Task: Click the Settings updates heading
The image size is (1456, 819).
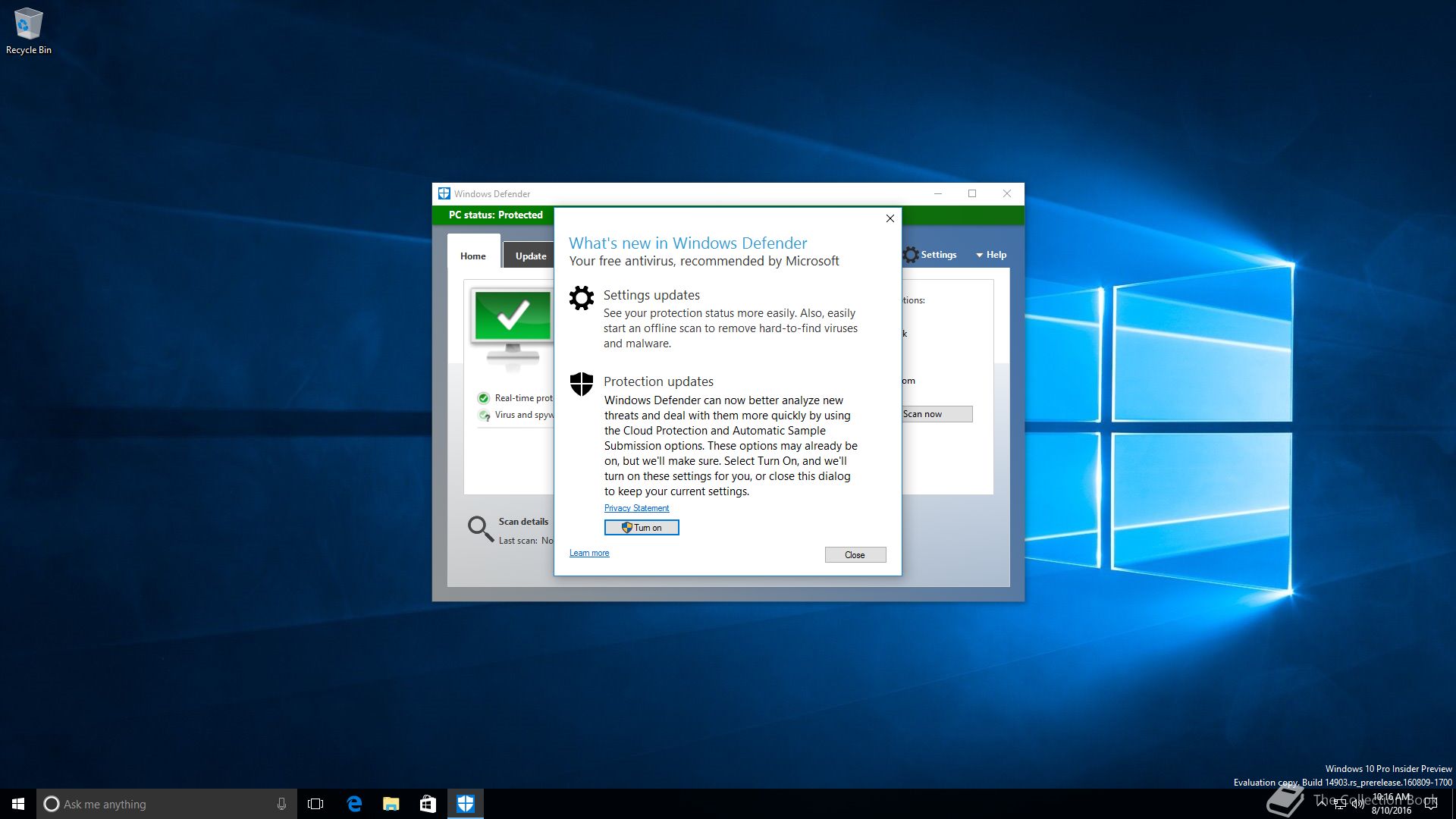Action: point(651,295)
